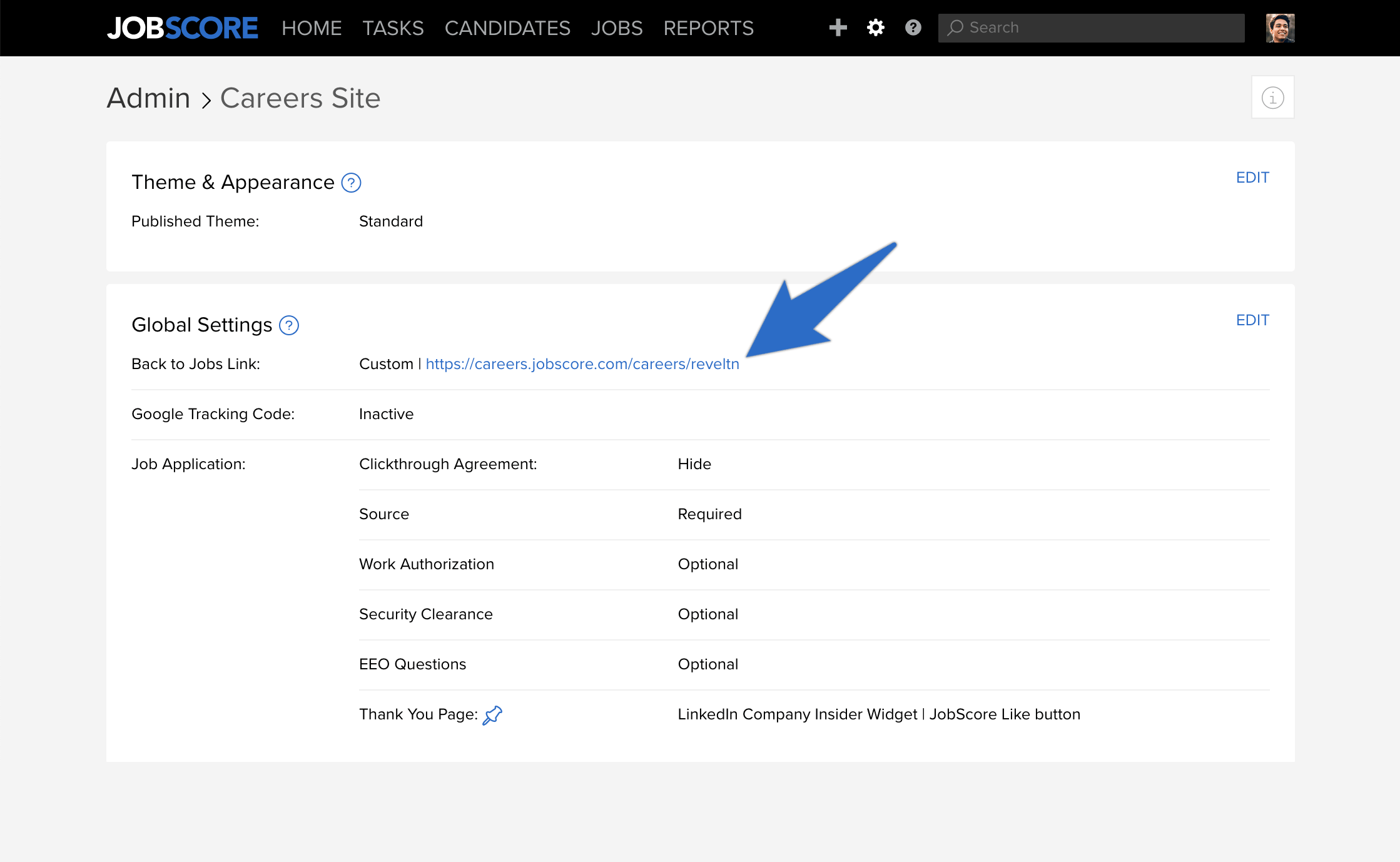The width and height of the screenshot is (1400, 862).
Task: Click 'Optional' value for Security Clearance
Action: pyautogui.click(x=708, y=614)
